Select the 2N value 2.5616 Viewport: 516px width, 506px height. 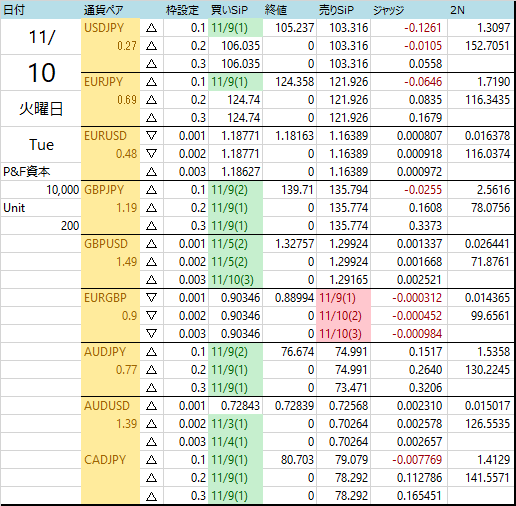tap(481, 190)
